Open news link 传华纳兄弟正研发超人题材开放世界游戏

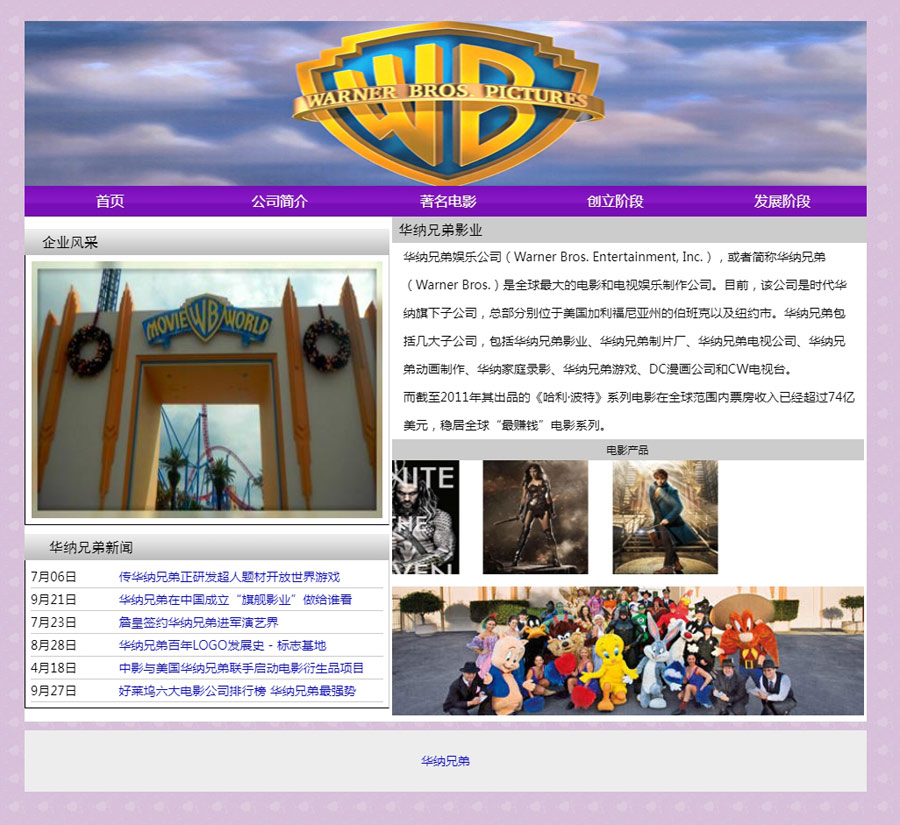pos(229,576)
